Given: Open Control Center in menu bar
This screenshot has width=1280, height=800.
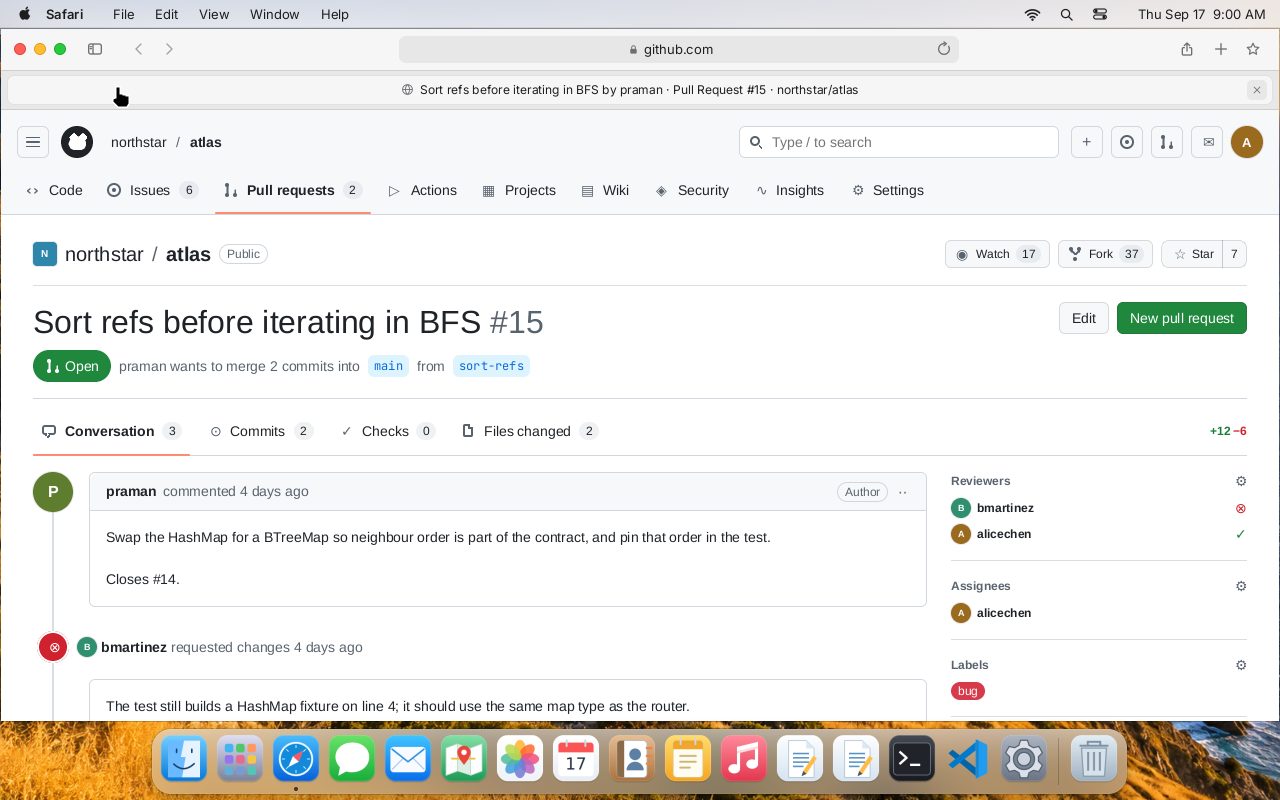Looking at the screenshot, I should click(x=1100, y=14).
